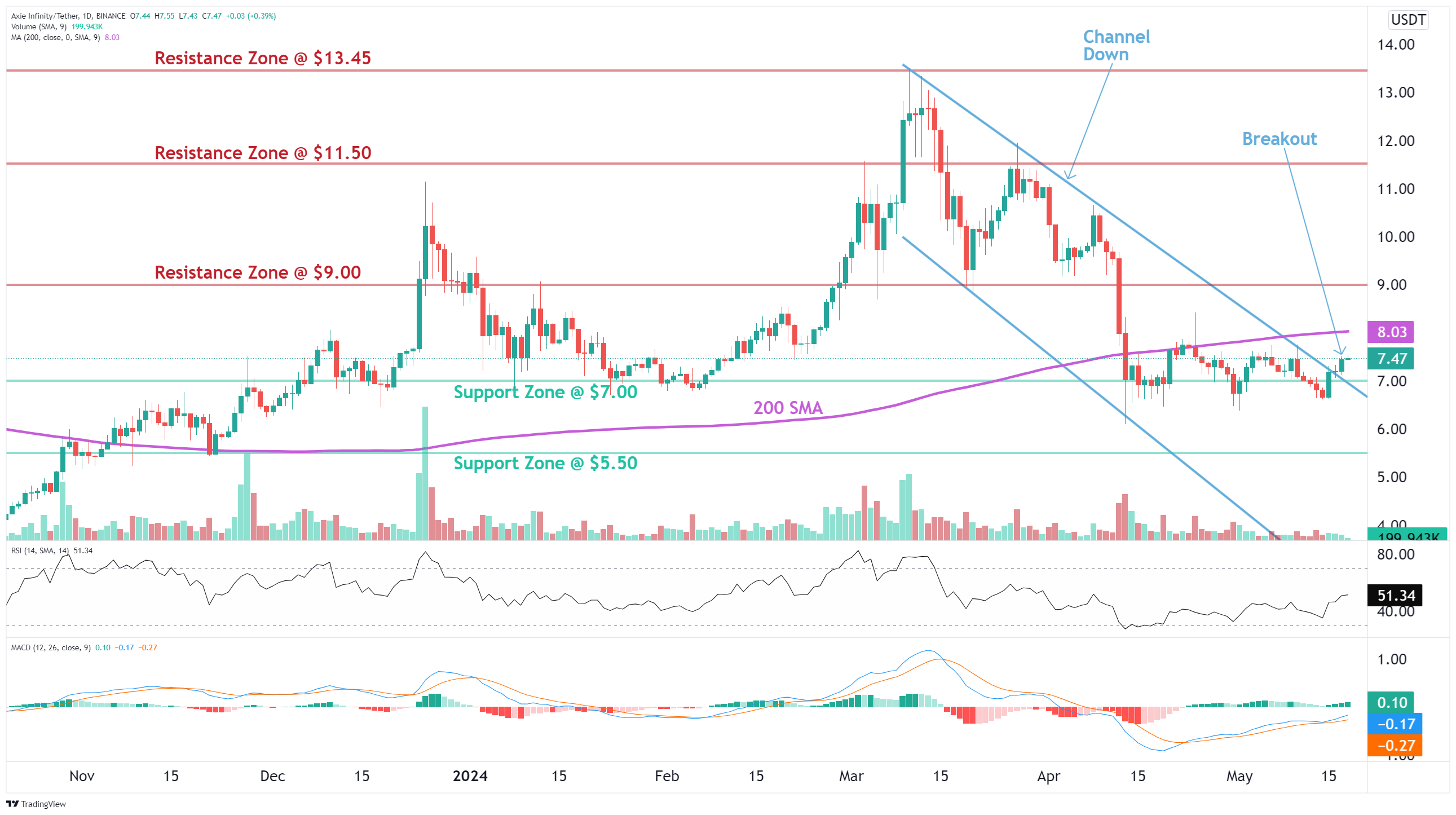Image resolution: width=1456 pixels, height=815 pixels.
Task: Select 'Support Zone @ $7.00' label
Action: (x=545, y=392)
